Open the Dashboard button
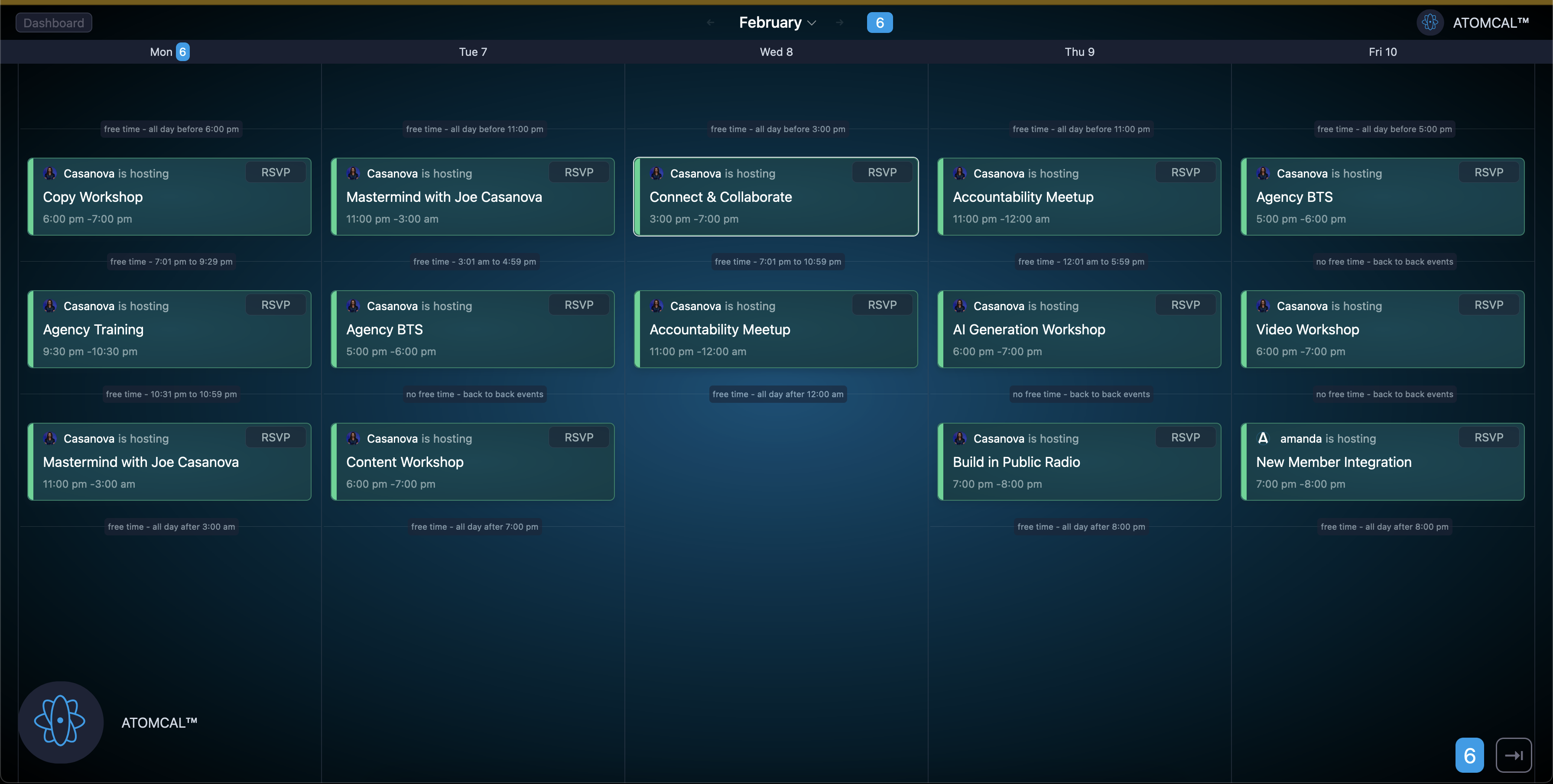 pos(54,23)
